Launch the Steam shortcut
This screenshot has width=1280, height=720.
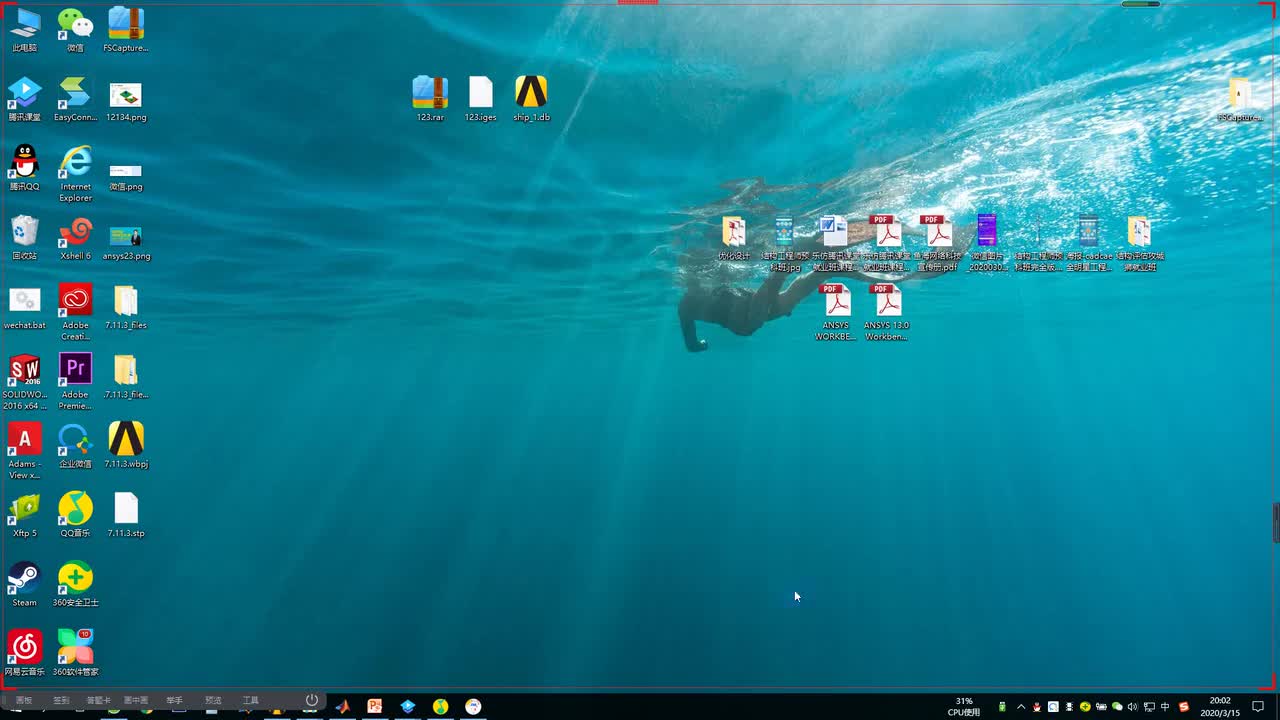coord(25,584)
